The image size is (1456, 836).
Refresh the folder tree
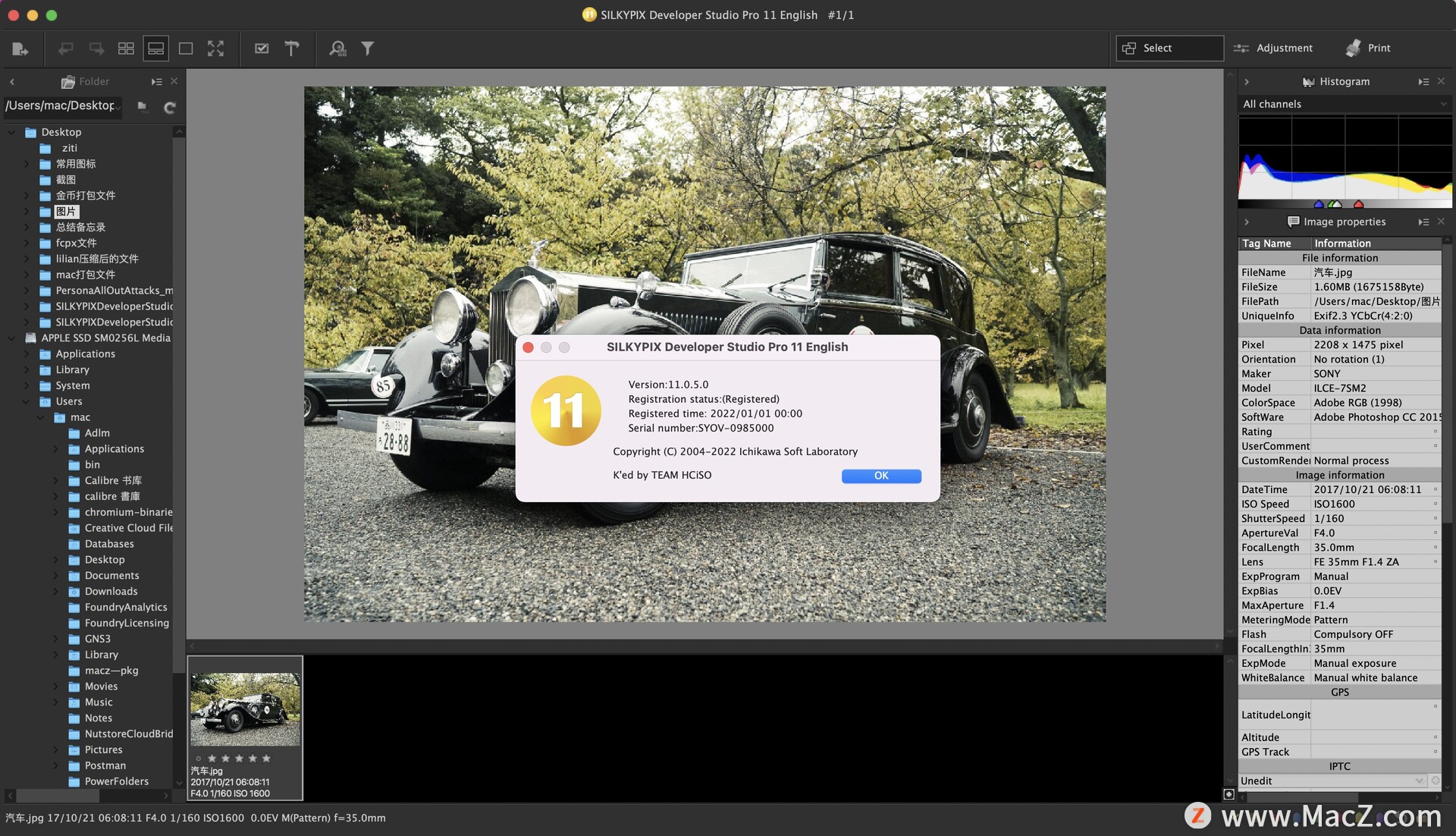(x=170, y=107)
